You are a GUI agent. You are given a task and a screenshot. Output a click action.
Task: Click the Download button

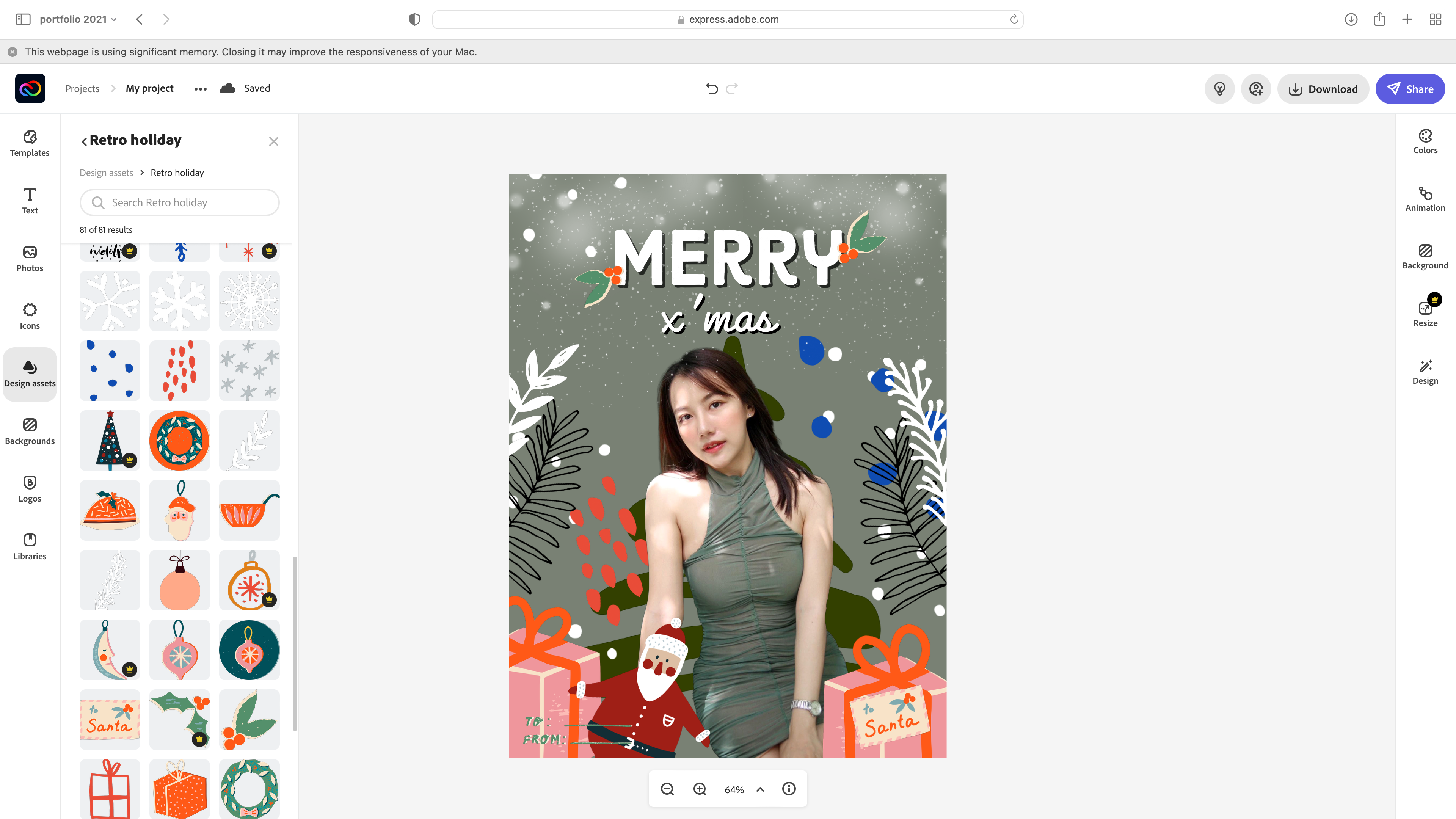point(1323,89)
